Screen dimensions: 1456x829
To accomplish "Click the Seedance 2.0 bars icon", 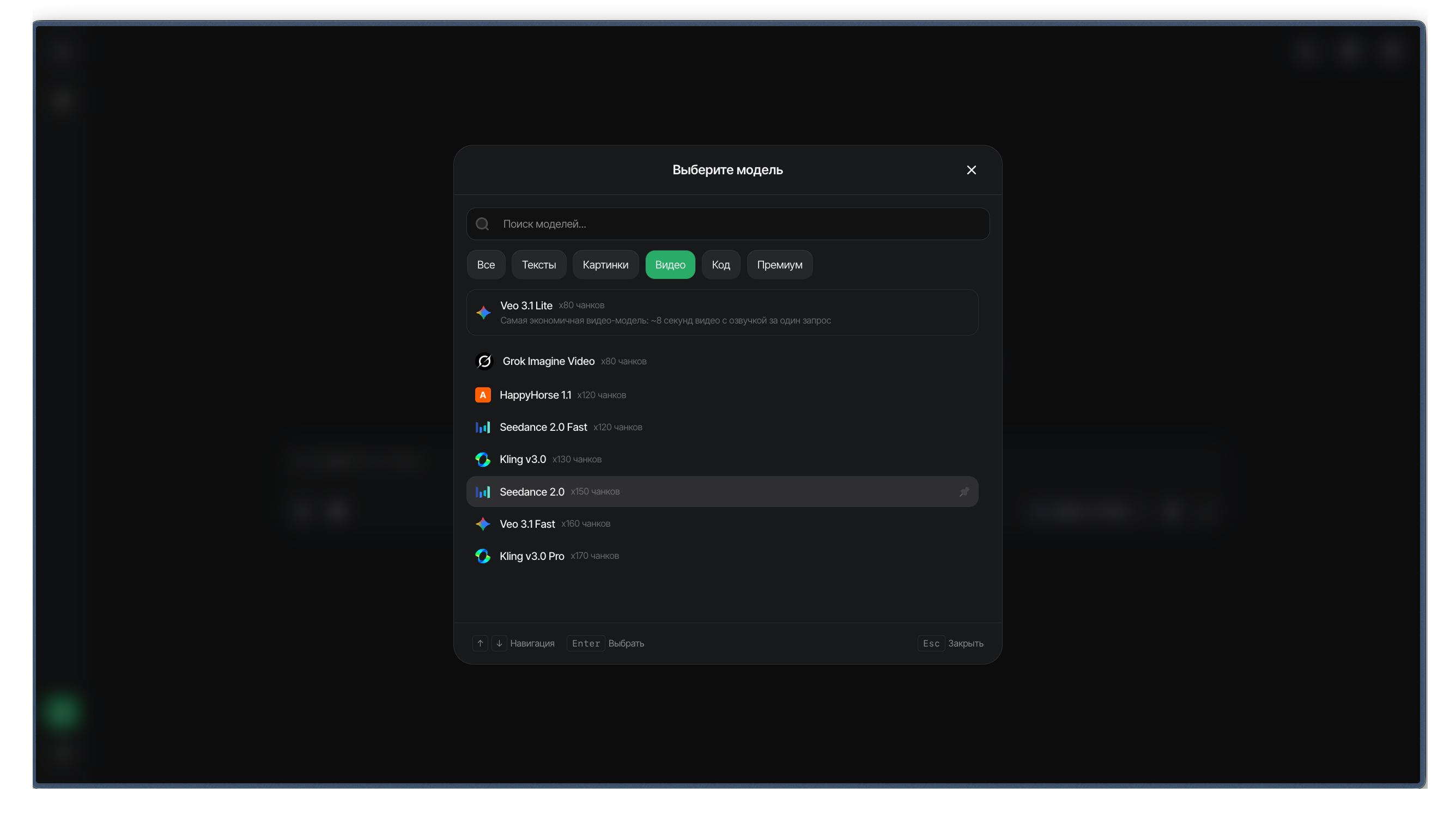I will click(482, 492).
